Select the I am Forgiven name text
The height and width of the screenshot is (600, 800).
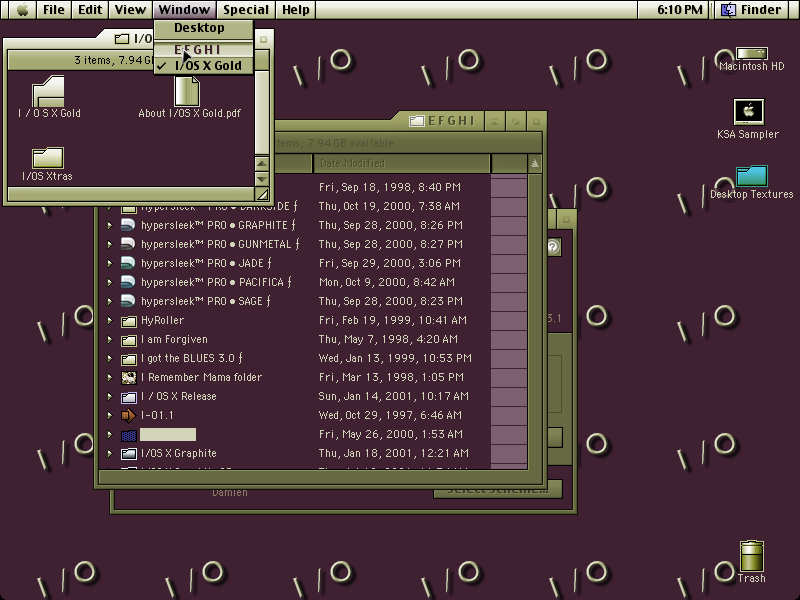[x=174, y=339]
